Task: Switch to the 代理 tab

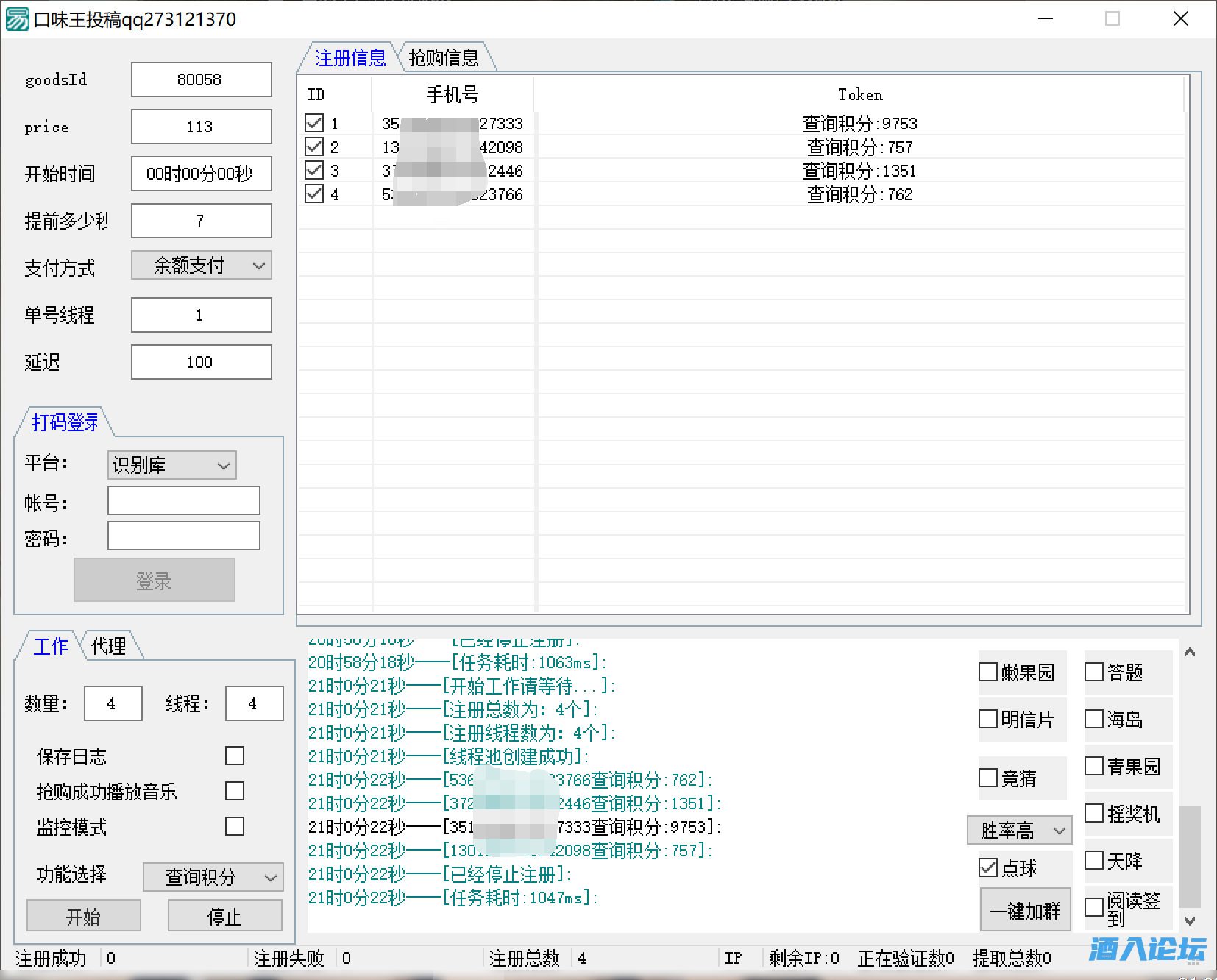Action: click(109, 646)
